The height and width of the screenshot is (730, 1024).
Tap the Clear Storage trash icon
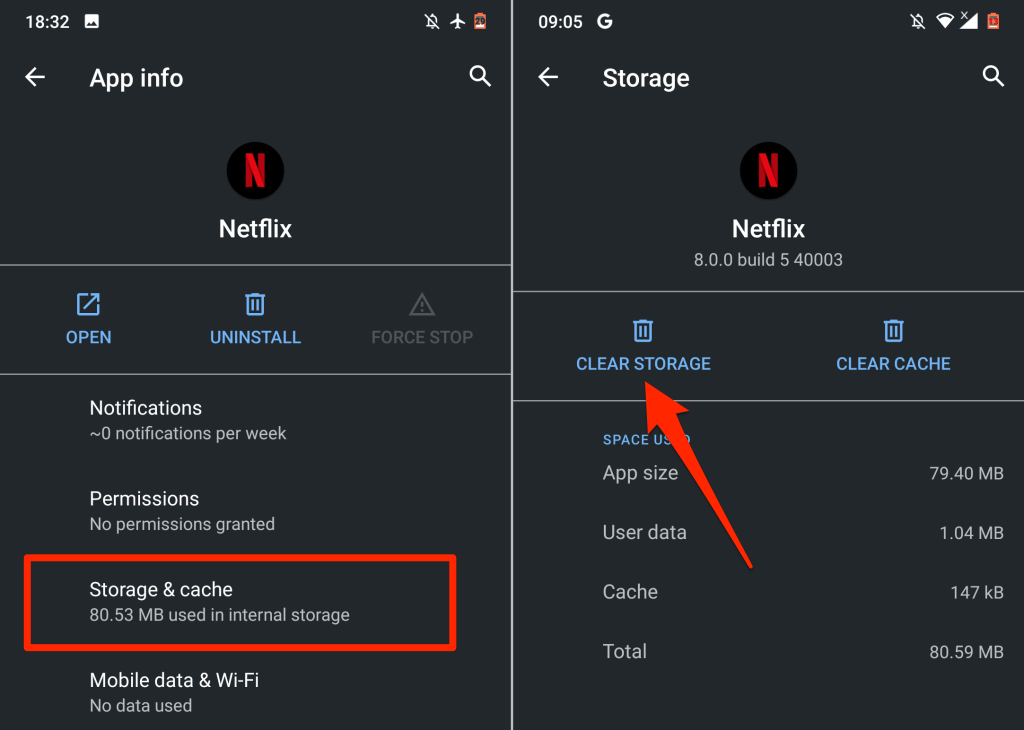pos(643,331)
